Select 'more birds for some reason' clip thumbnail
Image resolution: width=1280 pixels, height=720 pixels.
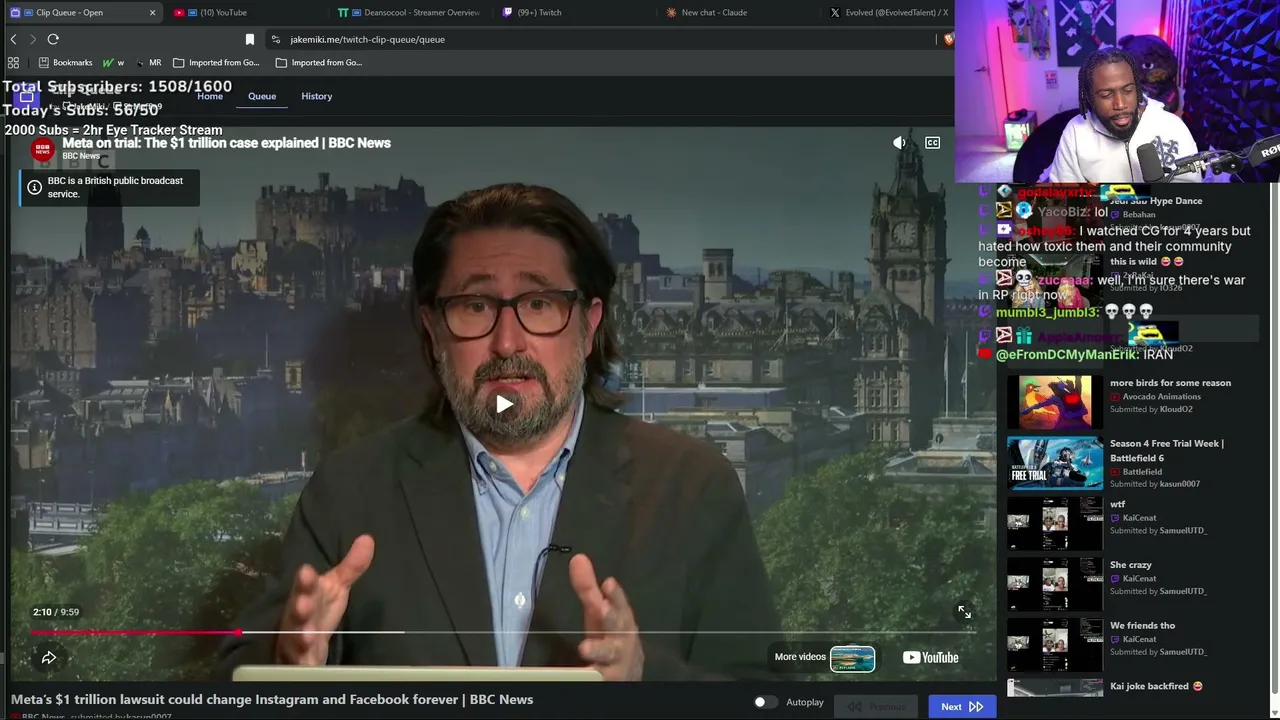(1055, 402)
